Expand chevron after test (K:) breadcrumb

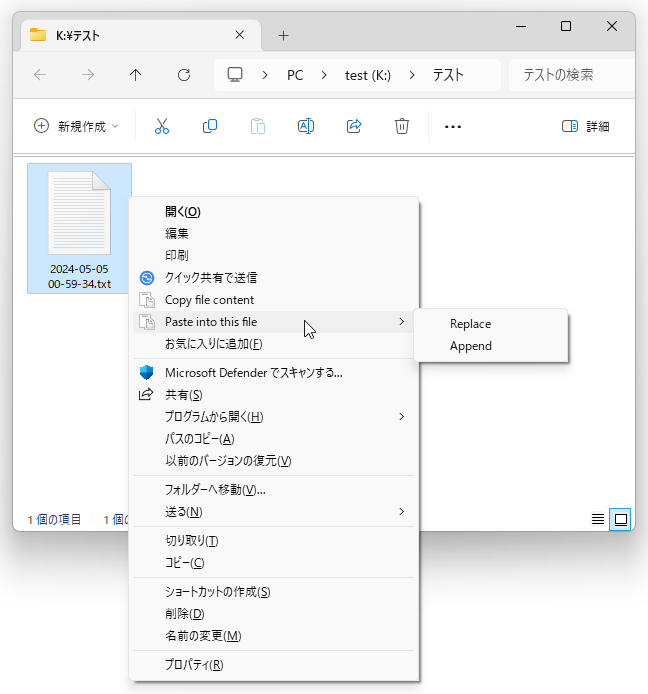(x=412, y=75)
